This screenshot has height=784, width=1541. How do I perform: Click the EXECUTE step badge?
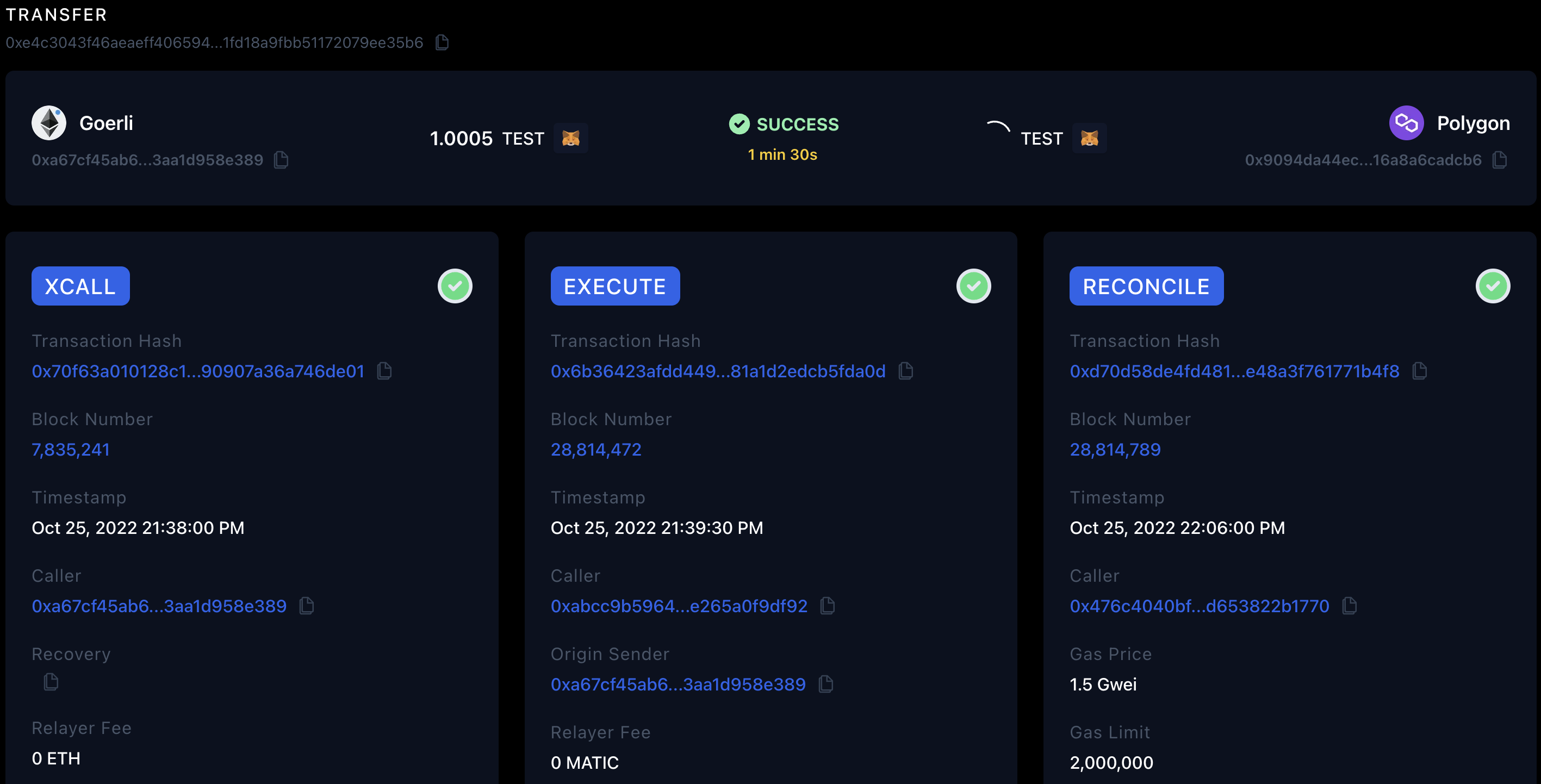click(x=615, y=286)
